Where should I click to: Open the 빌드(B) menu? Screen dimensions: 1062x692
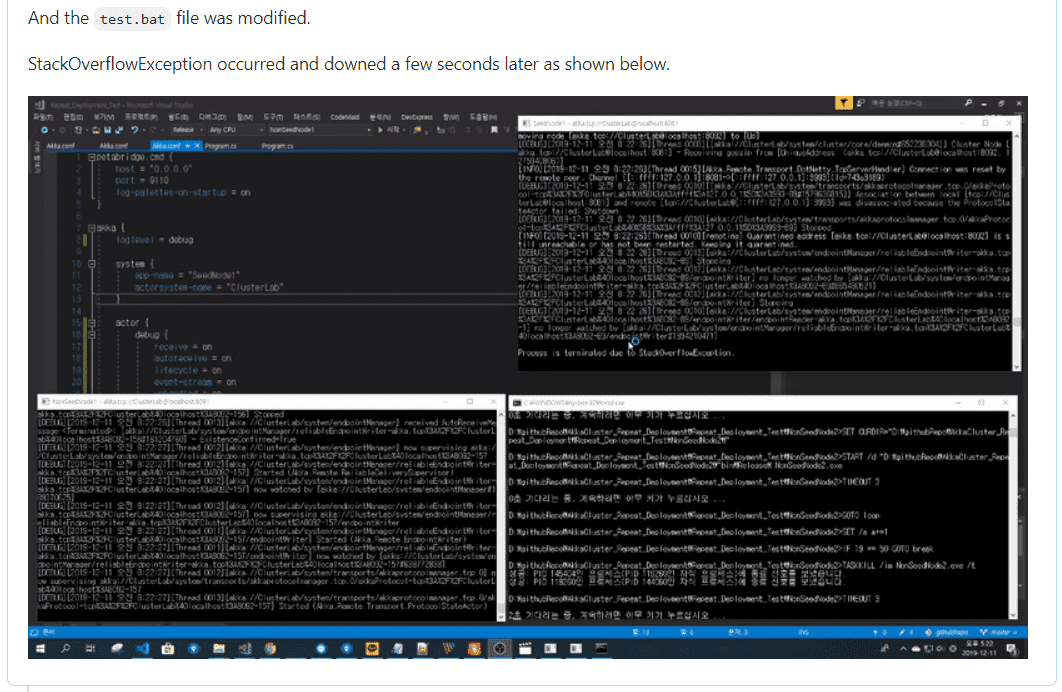click(x=178, y=117)
